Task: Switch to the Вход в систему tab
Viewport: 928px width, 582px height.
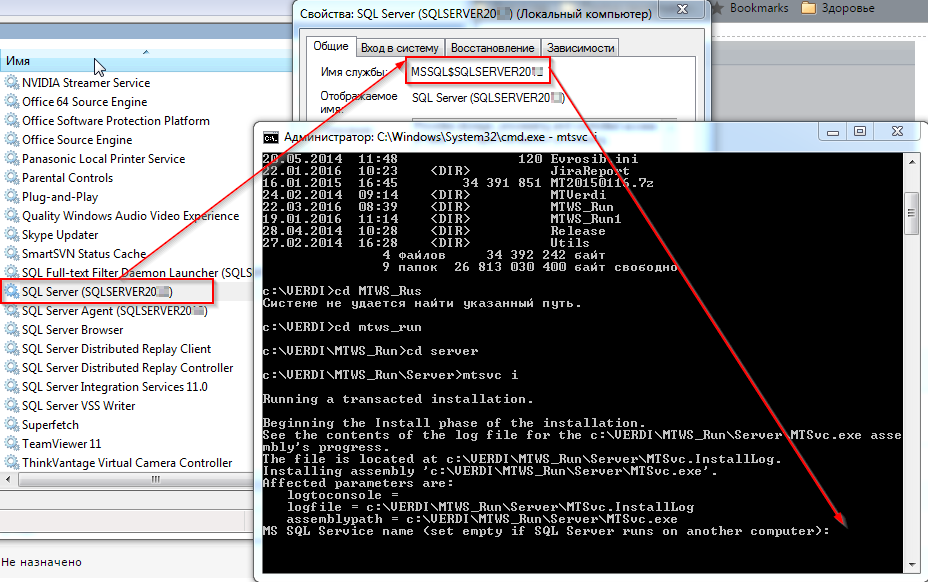Action: pyautogui.click(x=399, y=48)
